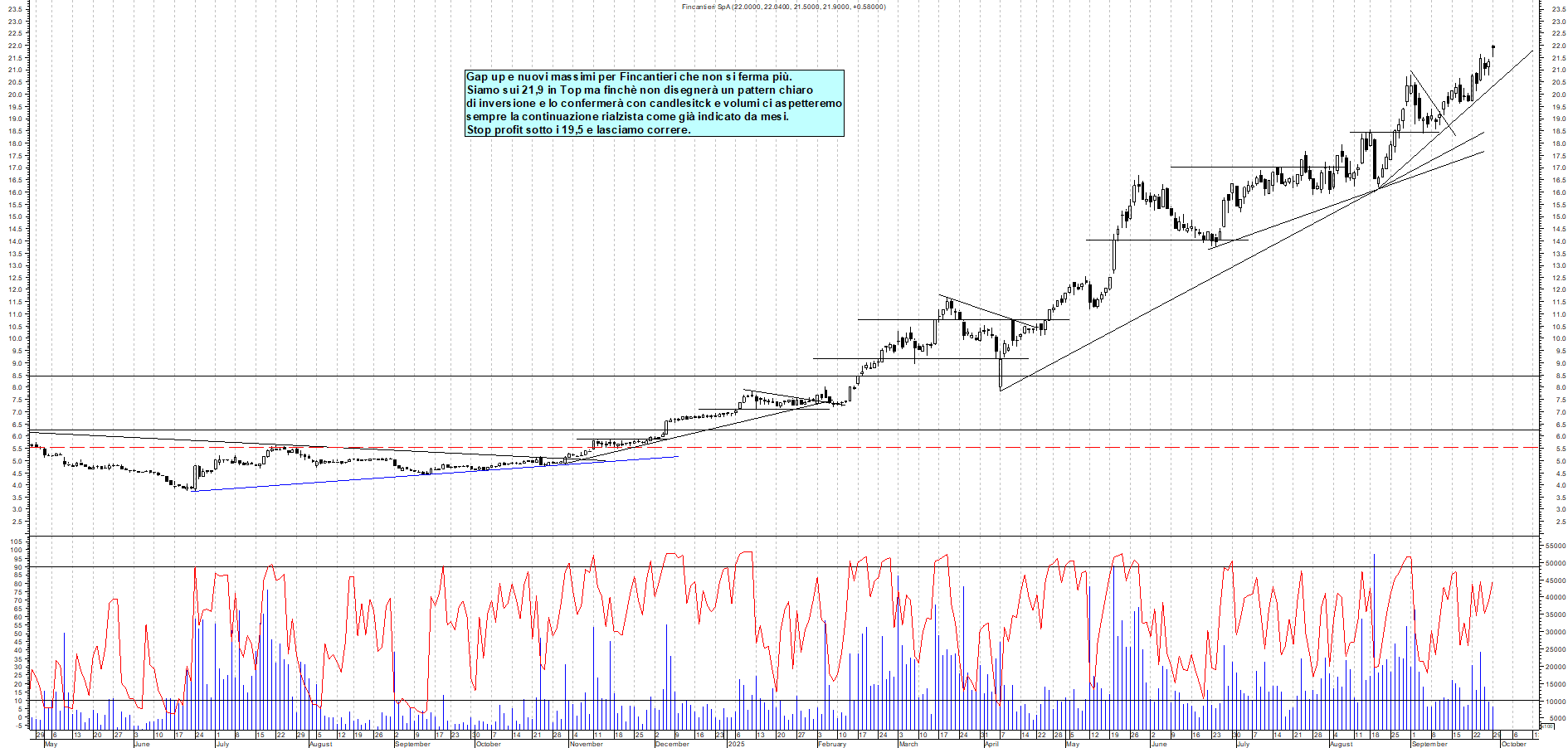Select the 2025 year label on timeline

pos(736,744)
